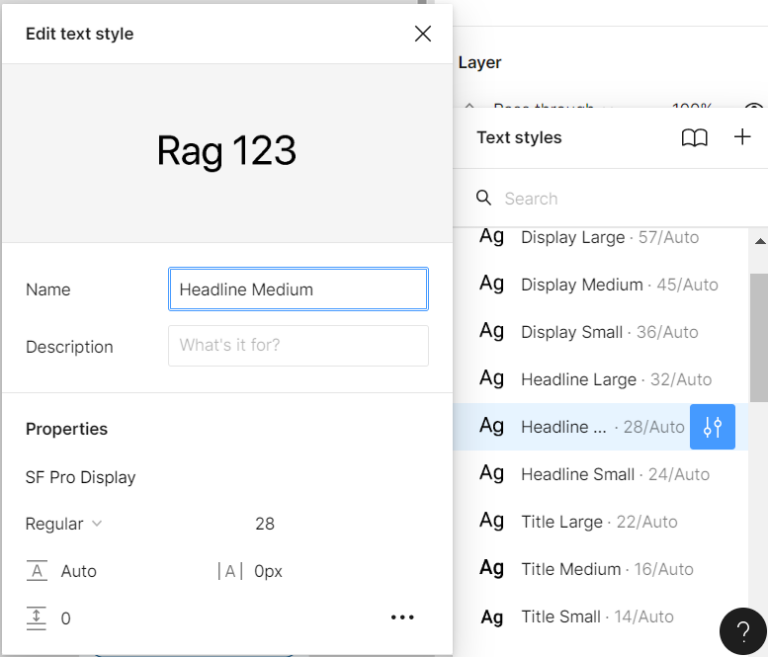Click the Description input field
The height and width of the screenshot is (657, 768).
pyautogui.click(x=298, y=346)
